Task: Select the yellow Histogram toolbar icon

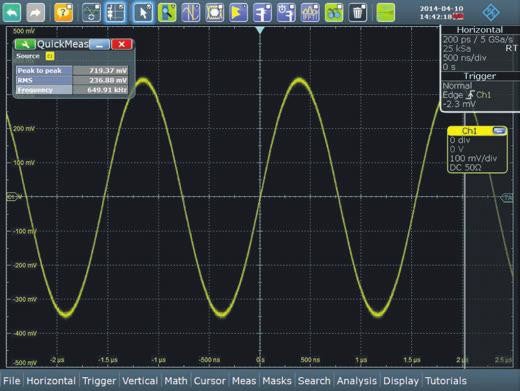Action: tap(239, 13)
